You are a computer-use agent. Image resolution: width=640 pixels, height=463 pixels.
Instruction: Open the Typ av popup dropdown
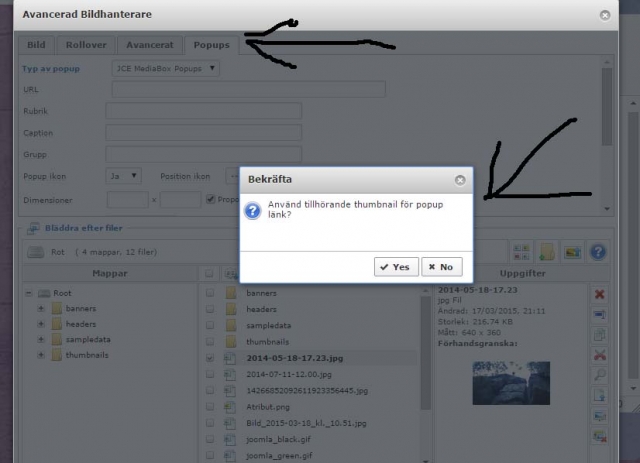click(x=165, y=69)
